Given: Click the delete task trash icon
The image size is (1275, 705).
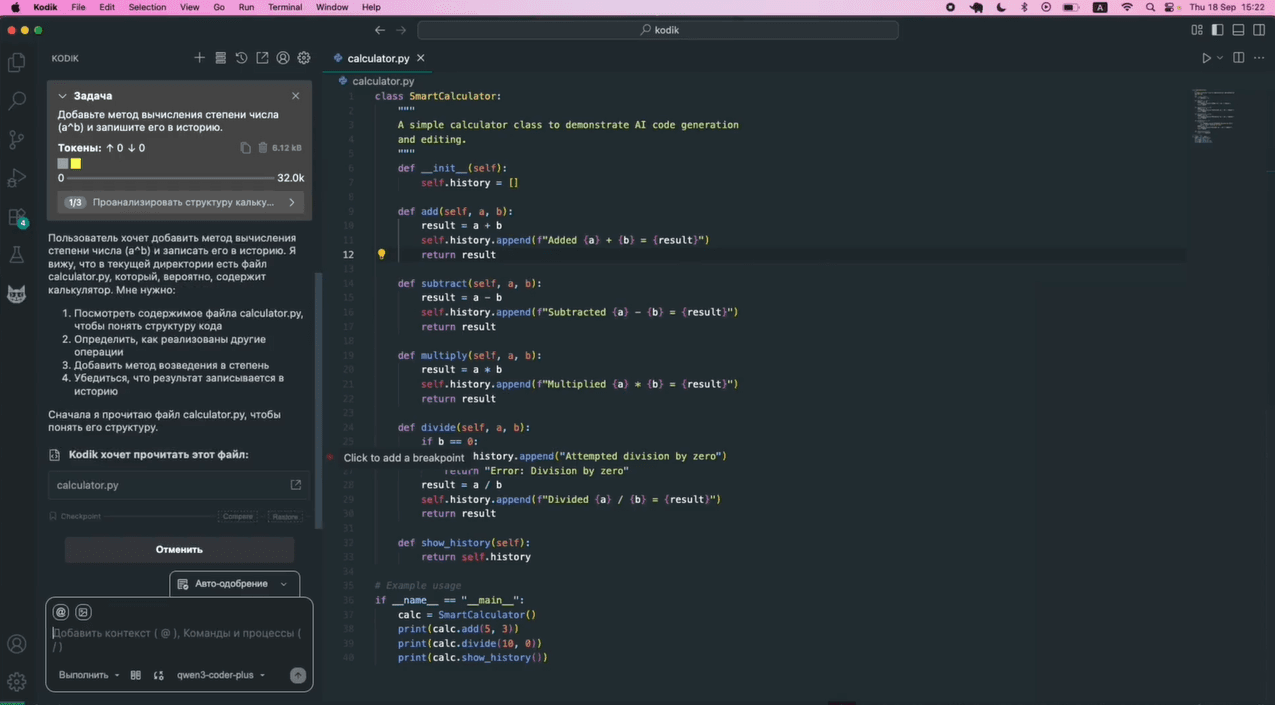Looking at the screenshot, I should pos(263,148).
